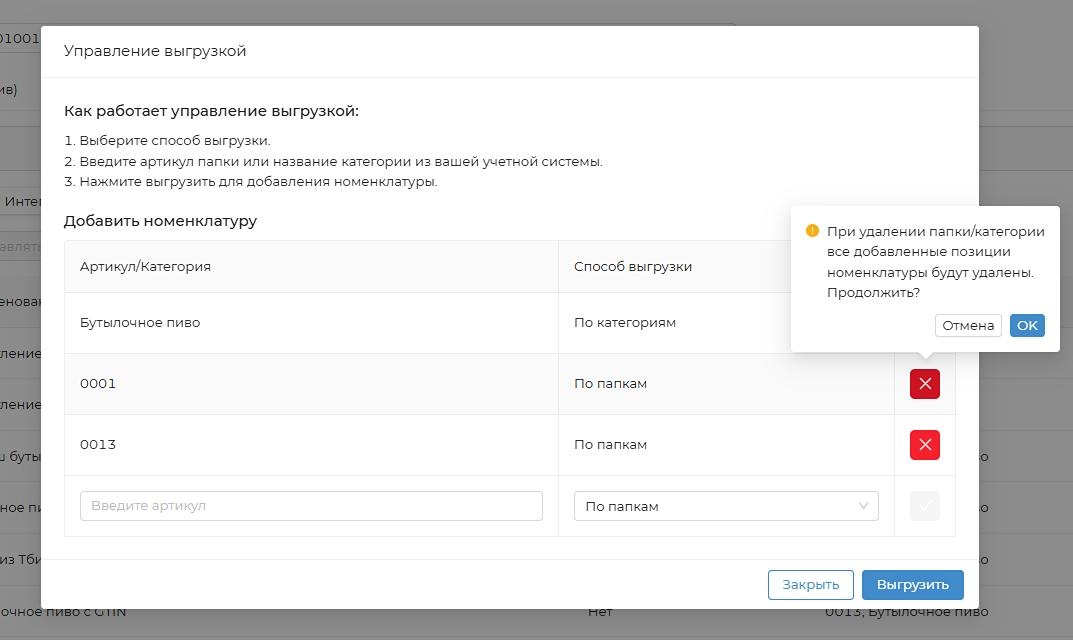Click the "Управление выгрузкой" dialog title
Viewport: 1073px width, 640px height.
point(155,51)
